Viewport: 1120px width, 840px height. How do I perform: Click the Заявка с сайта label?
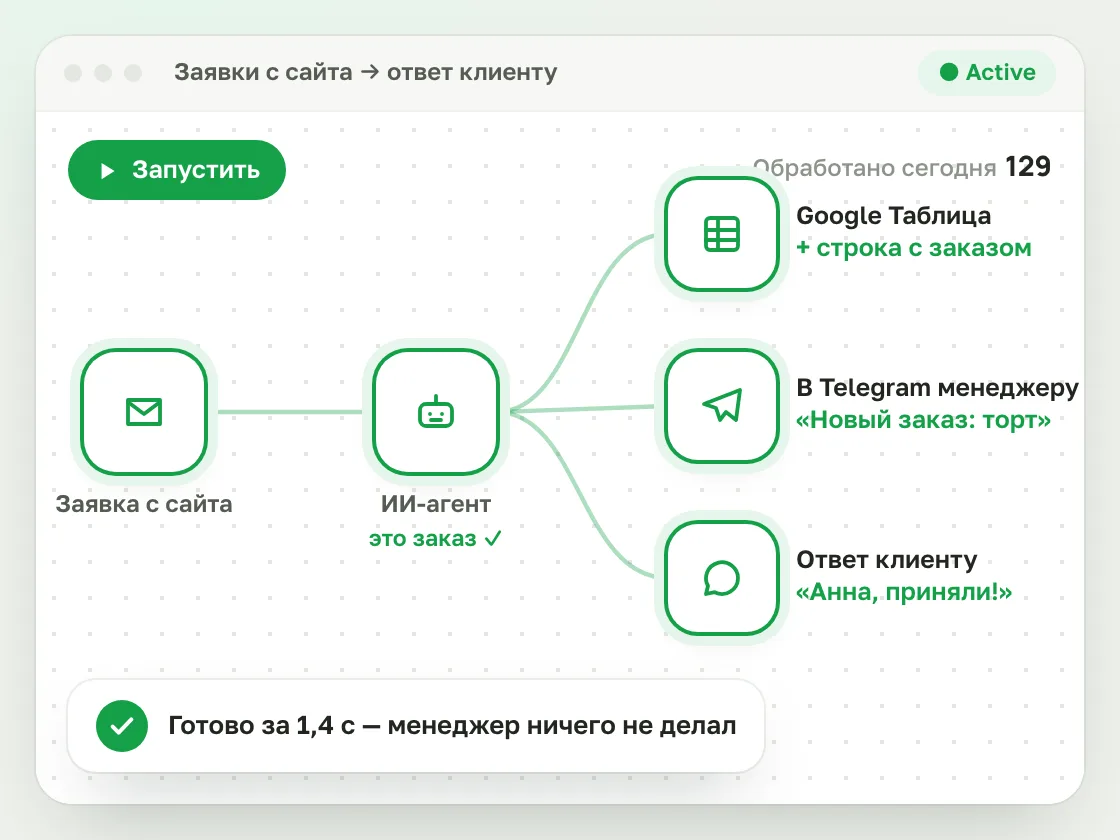pos(144,504)
